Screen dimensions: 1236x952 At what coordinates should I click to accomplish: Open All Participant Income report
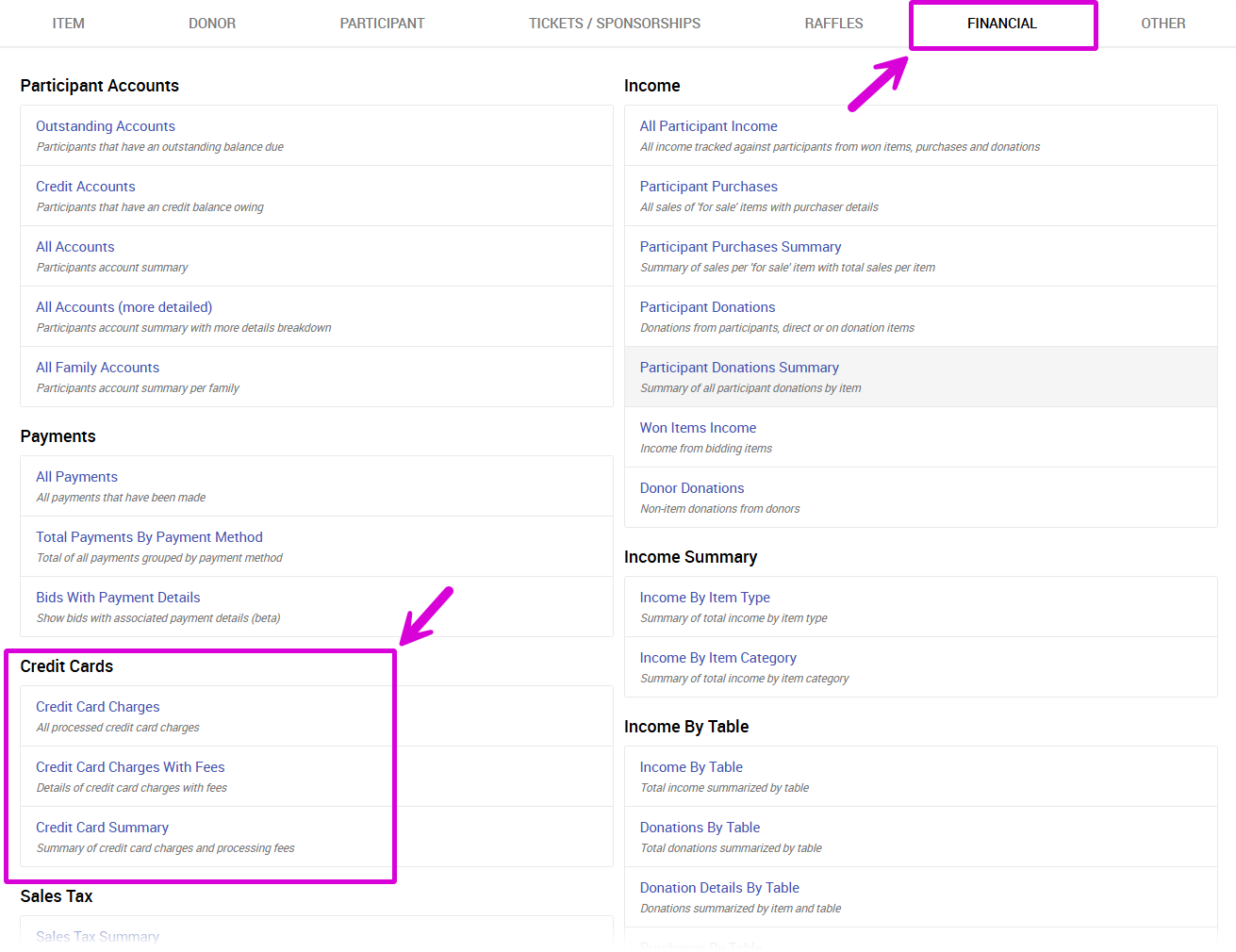708,126
